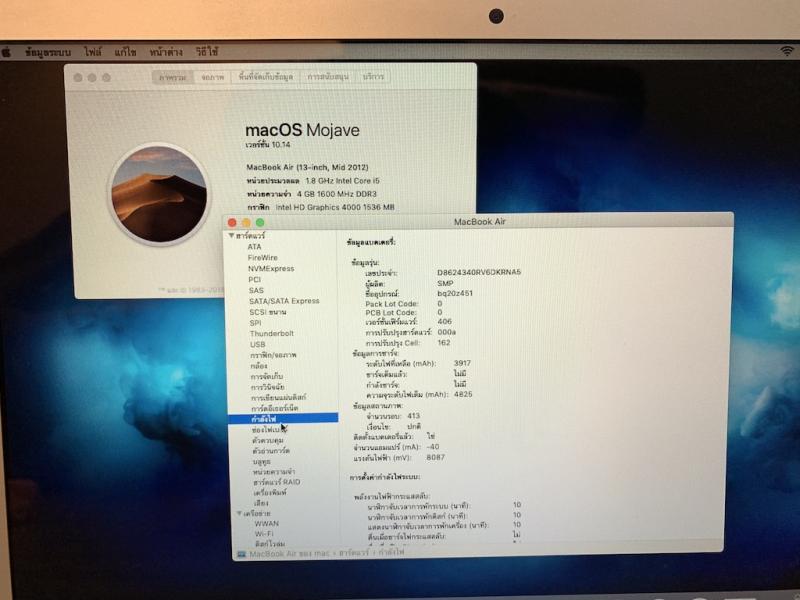
Task: Select SCSI ขนาน in the sidebar
Action: point(268,312)
